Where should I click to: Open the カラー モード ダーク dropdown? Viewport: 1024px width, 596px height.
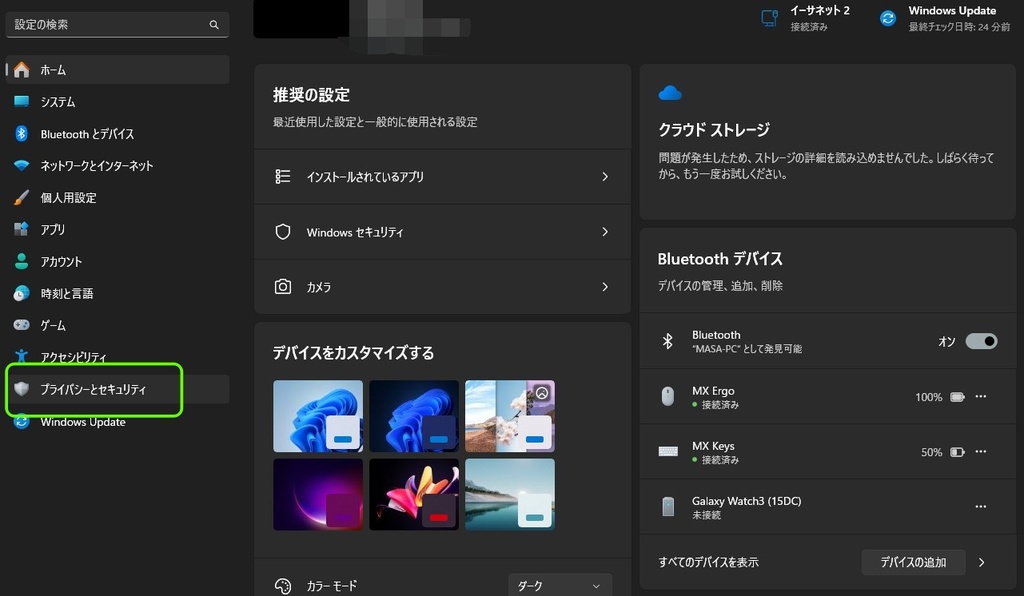pos(560,586)
